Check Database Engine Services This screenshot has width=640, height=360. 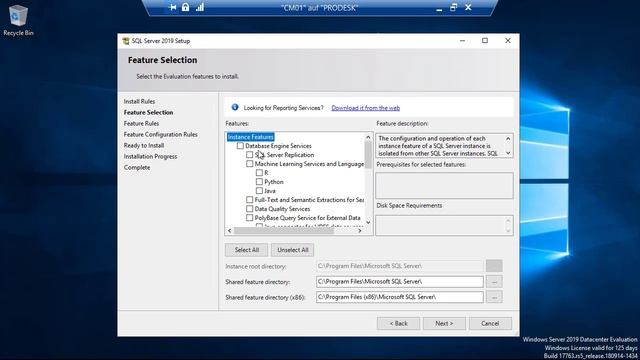click(x=240, y=146)
